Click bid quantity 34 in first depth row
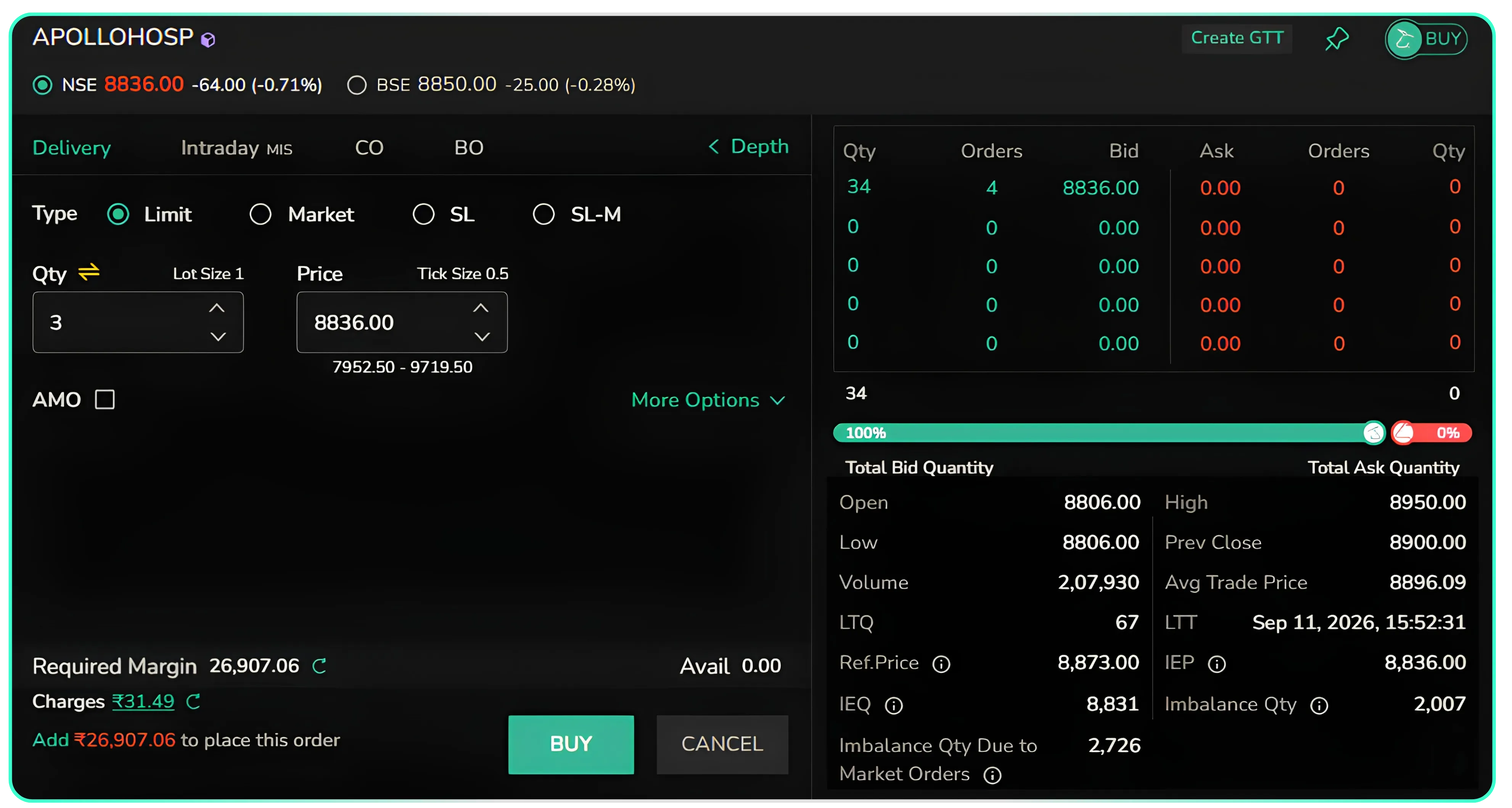This screenshot has width=1512, height=808. tap(859, 187)
